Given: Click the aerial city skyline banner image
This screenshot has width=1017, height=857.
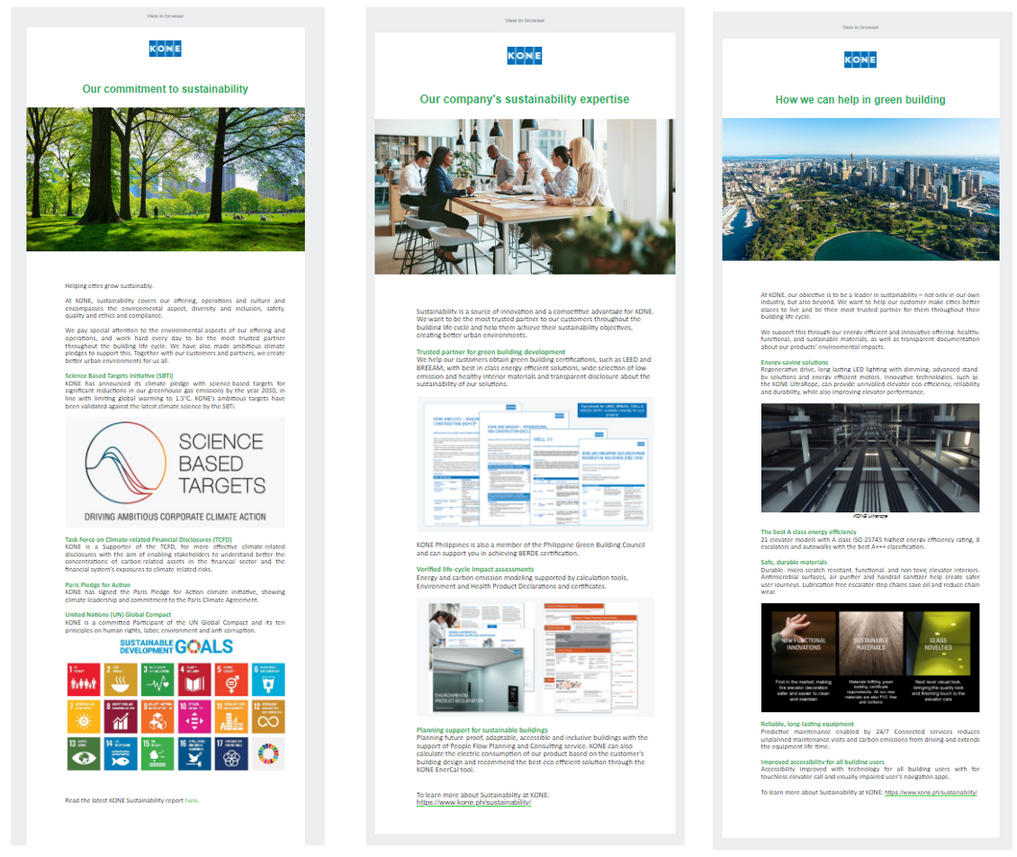Looking at the screenshot, I should 861,189.
